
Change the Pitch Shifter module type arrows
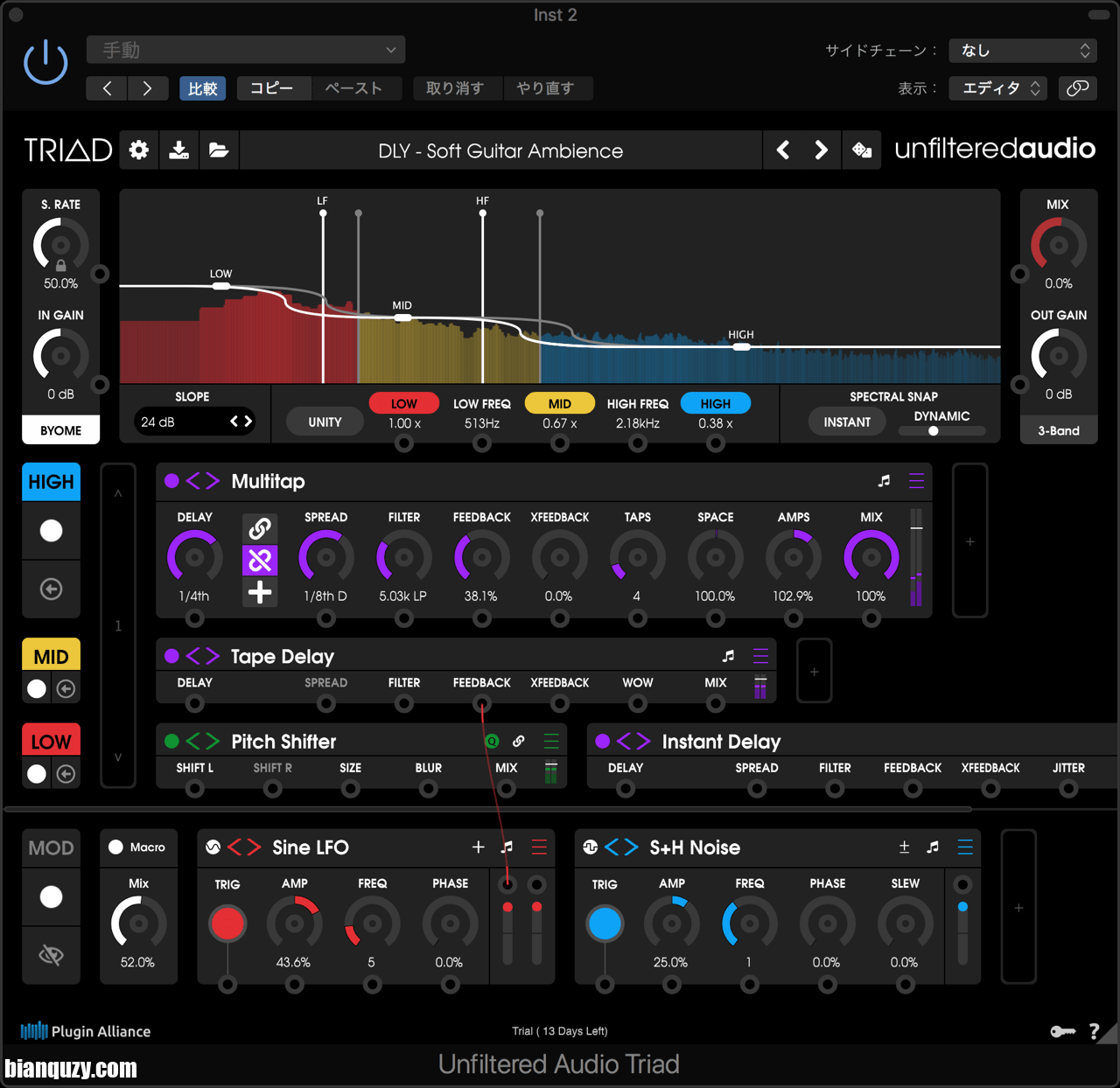[x=203, y=742]
